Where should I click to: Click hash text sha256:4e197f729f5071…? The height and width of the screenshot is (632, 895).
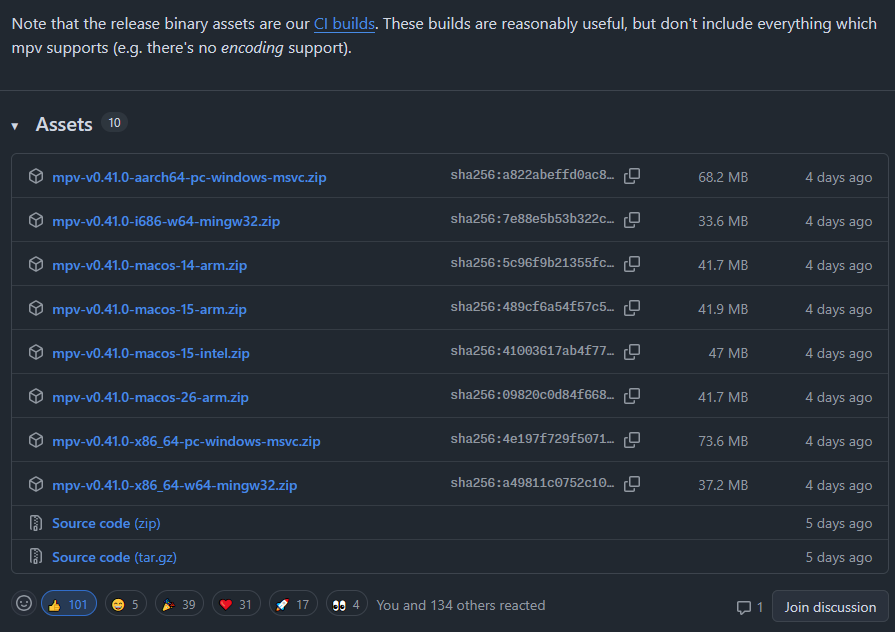[x=532, y=440]
